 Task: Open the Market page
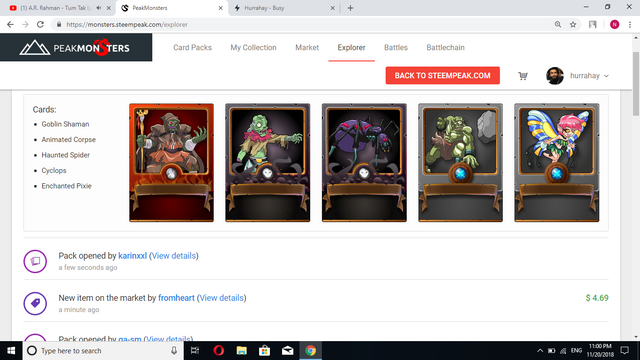tap(307, 48)
